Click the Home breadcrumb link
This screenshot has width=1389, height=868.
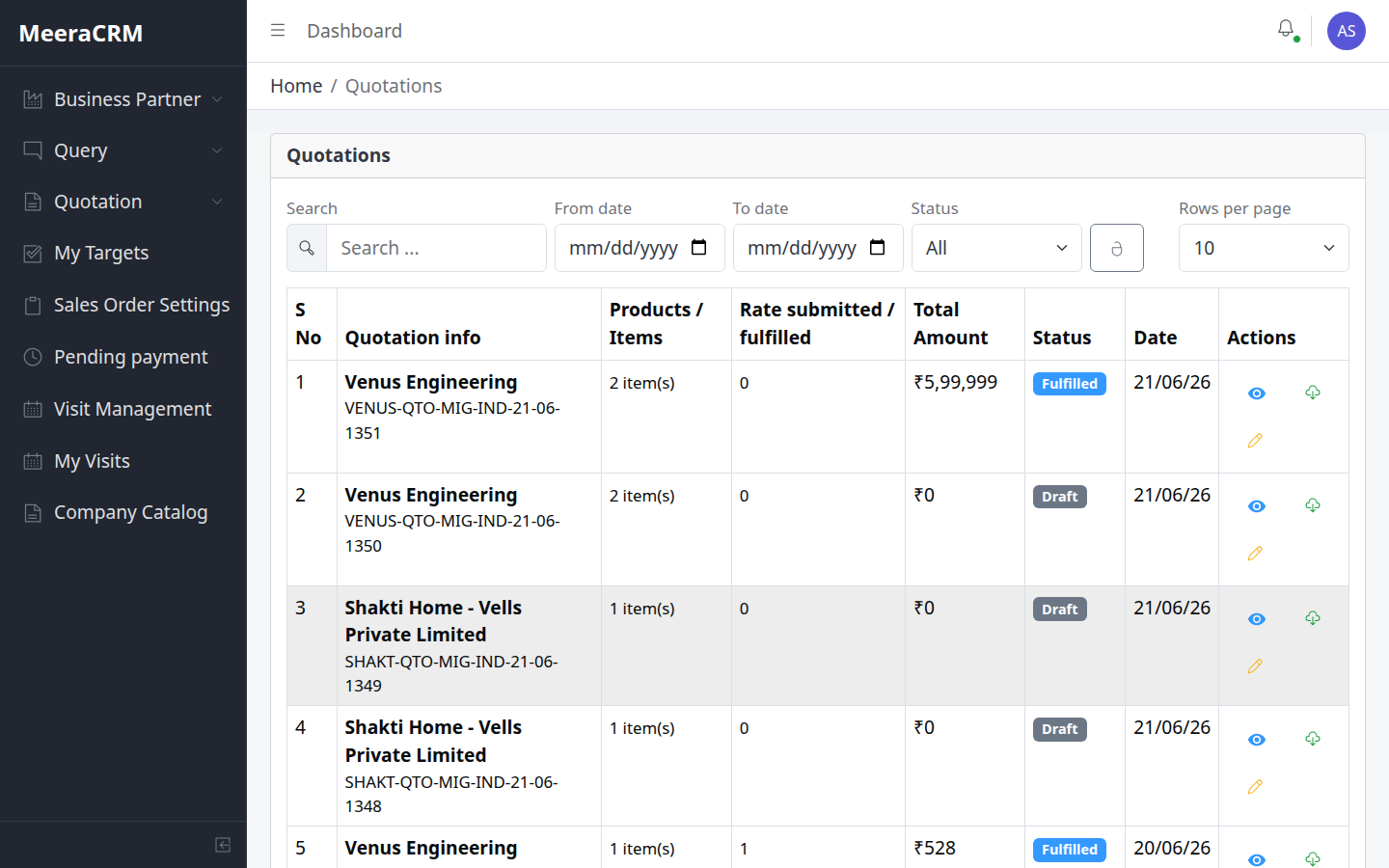[296, 86]
